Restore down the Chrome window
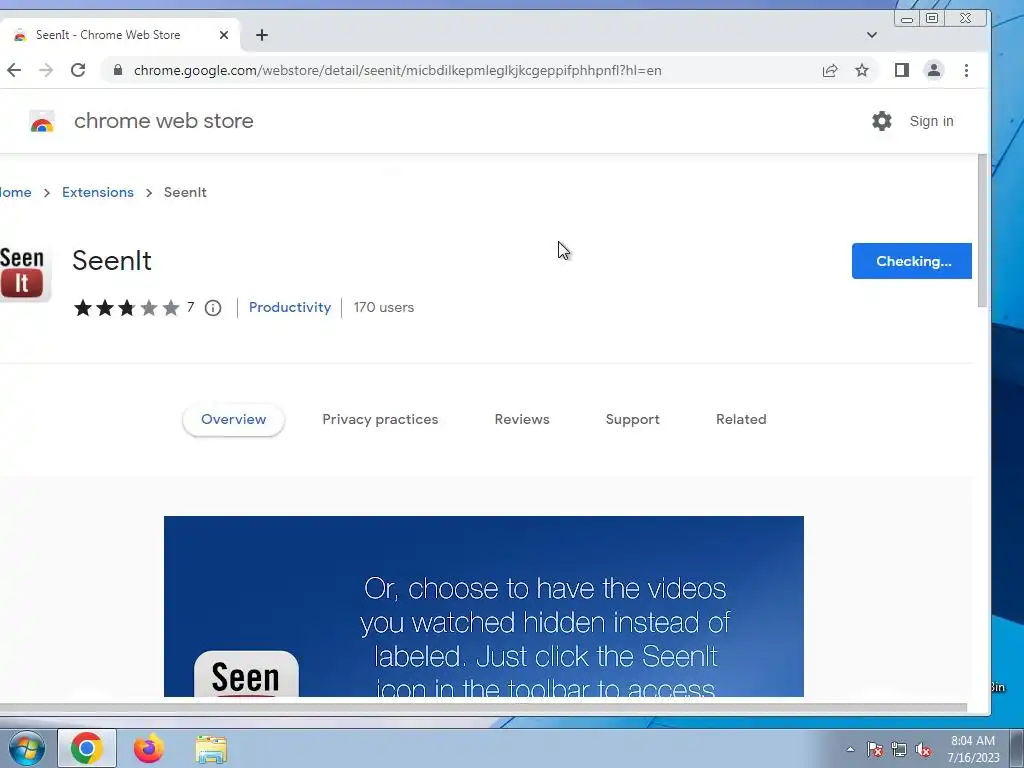The image size is (1024, 768). (932, 18)
